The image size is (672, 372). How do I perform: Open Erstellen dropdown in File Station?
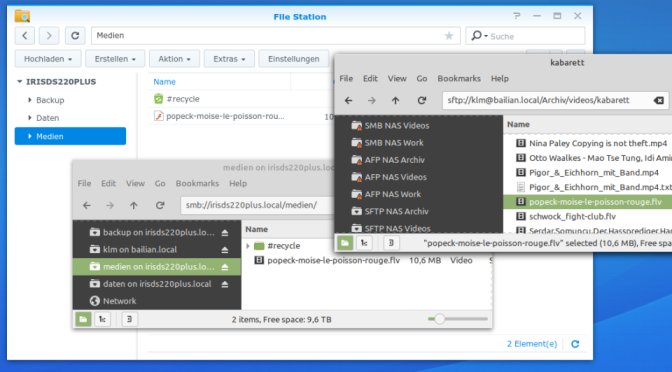[x=115, y=59]
